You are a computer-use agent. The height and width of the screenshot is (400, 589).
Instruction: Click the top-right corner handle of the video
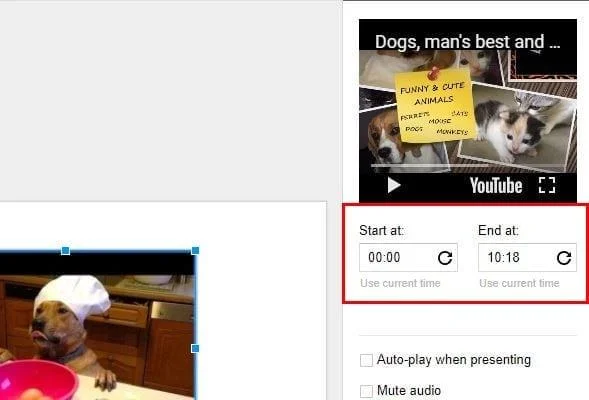coord(195,251)
